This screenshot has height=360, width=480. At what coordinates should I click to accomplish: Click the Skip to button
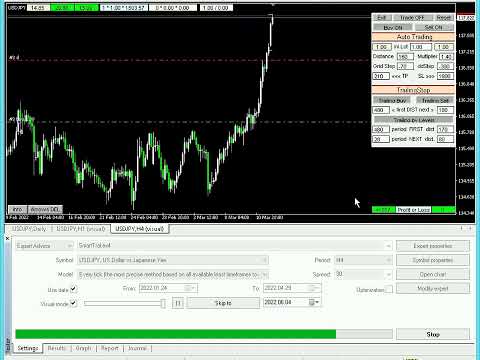[223, 303]
